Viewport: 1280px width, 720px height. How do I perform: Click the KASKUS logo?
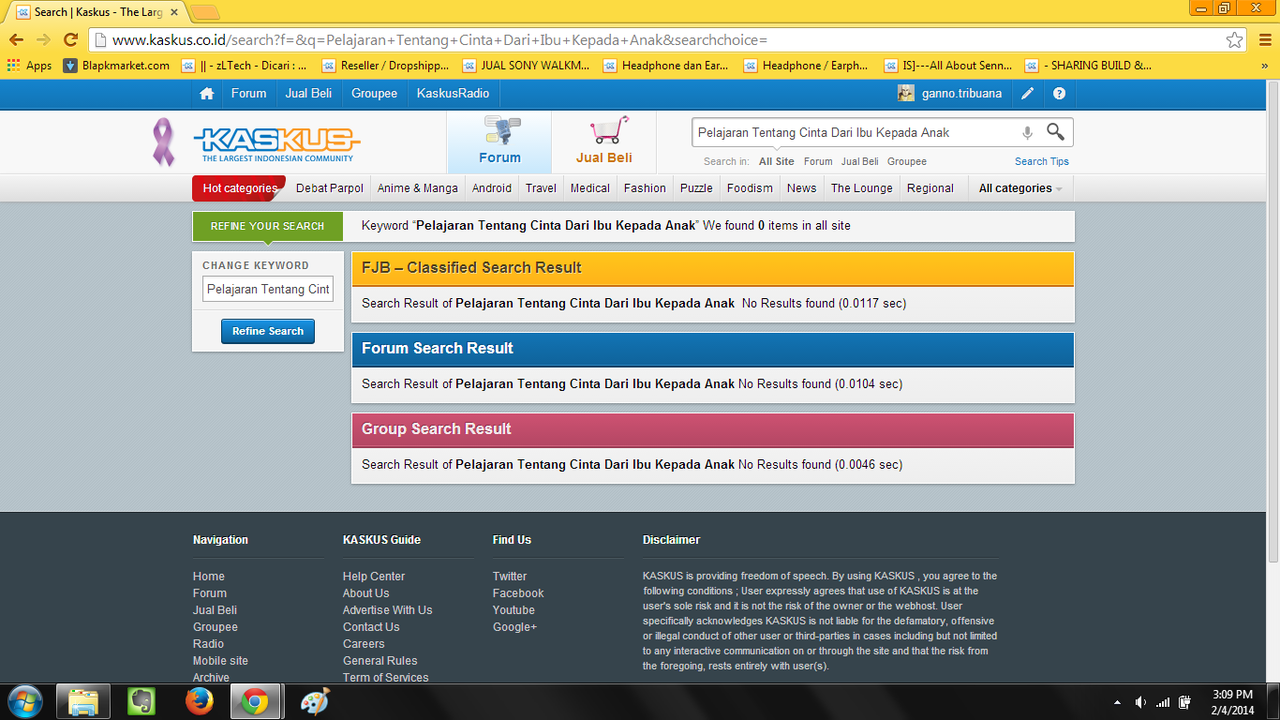(x=276, y=145)
